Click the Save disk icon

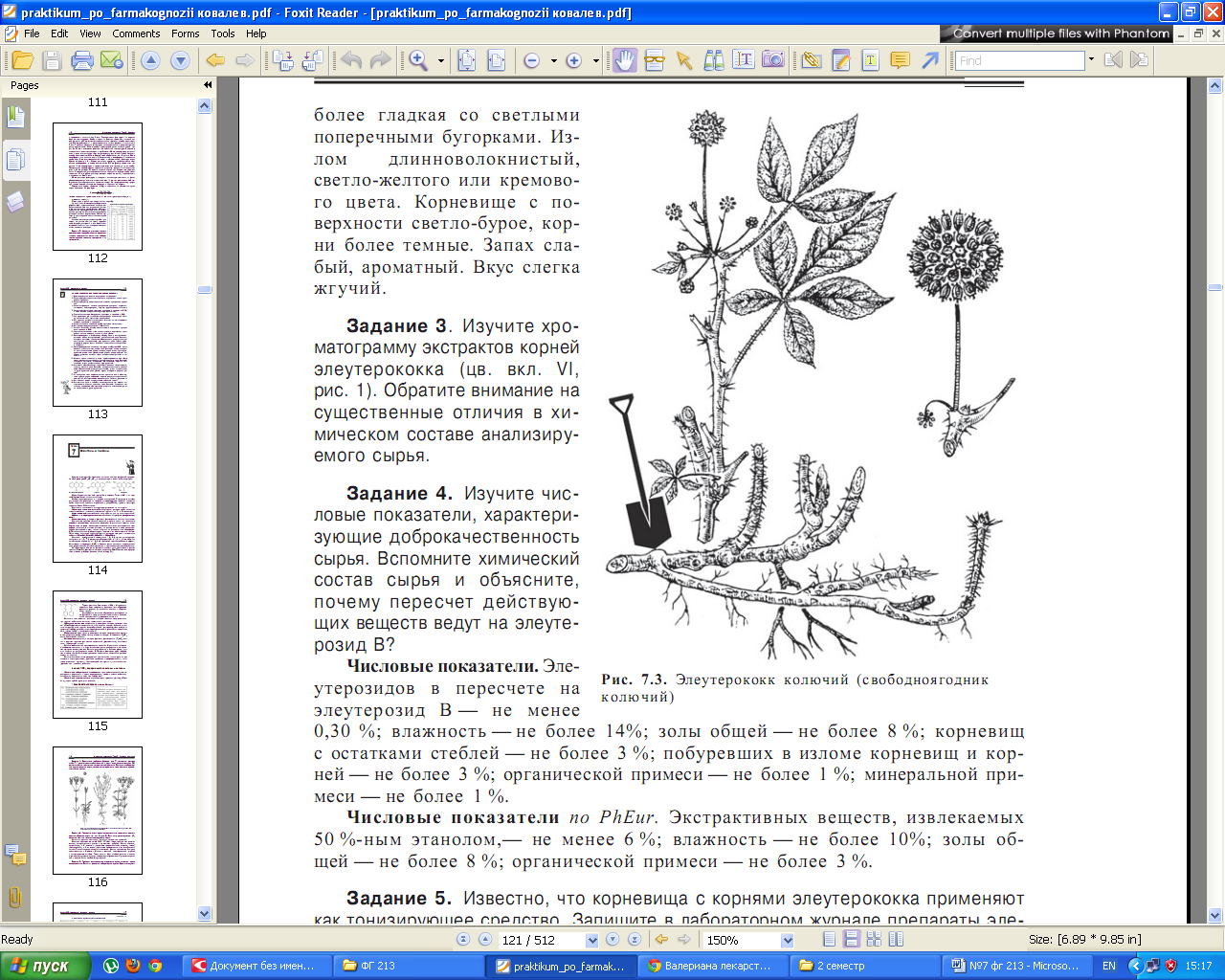(x=53, y=60)
